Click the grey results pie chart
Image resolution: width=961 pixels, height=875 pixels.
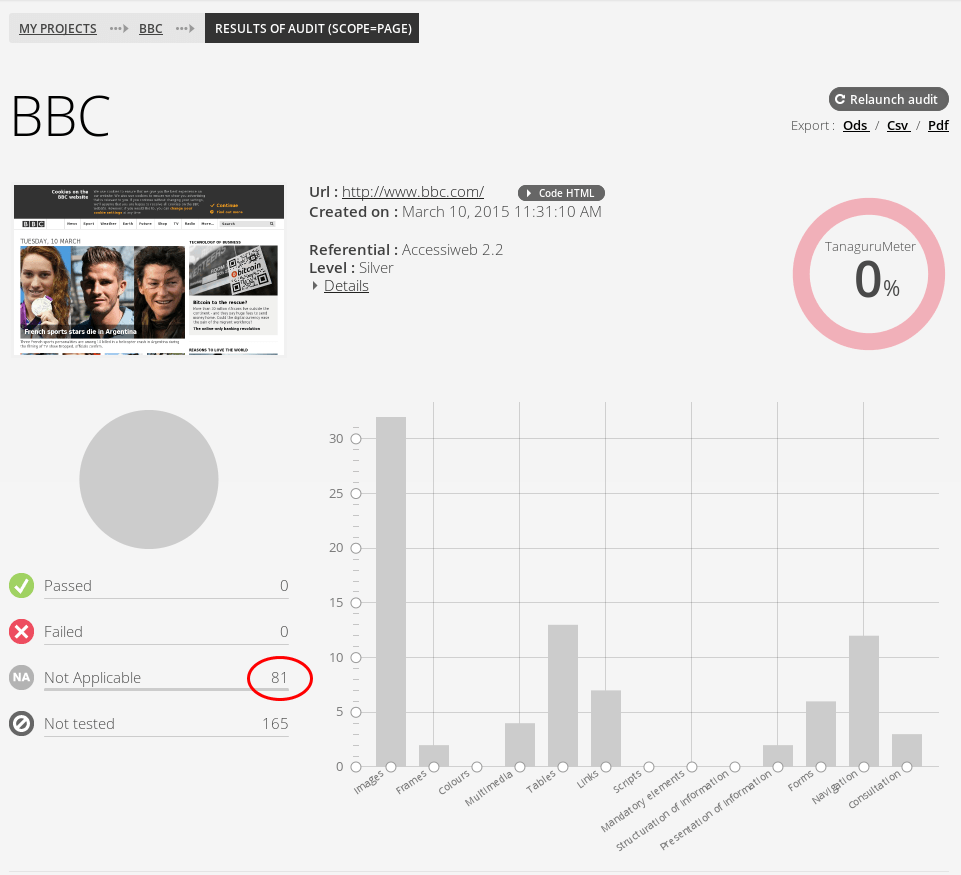[149, 479]
